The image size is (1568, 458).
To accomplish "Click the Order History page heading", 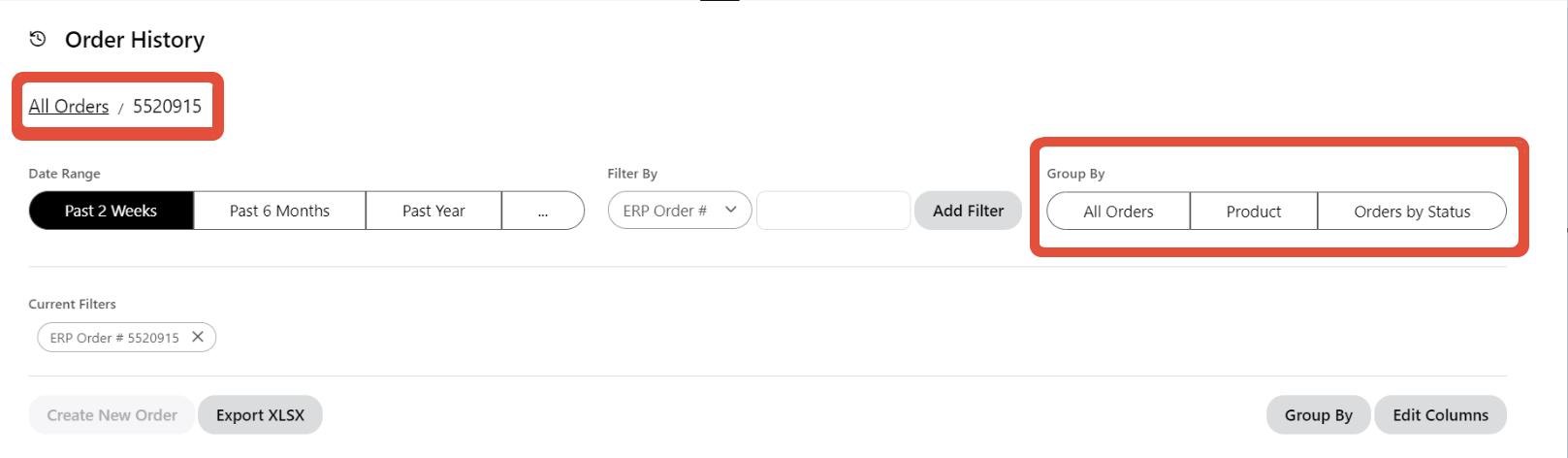I will (x=135, y=40).
